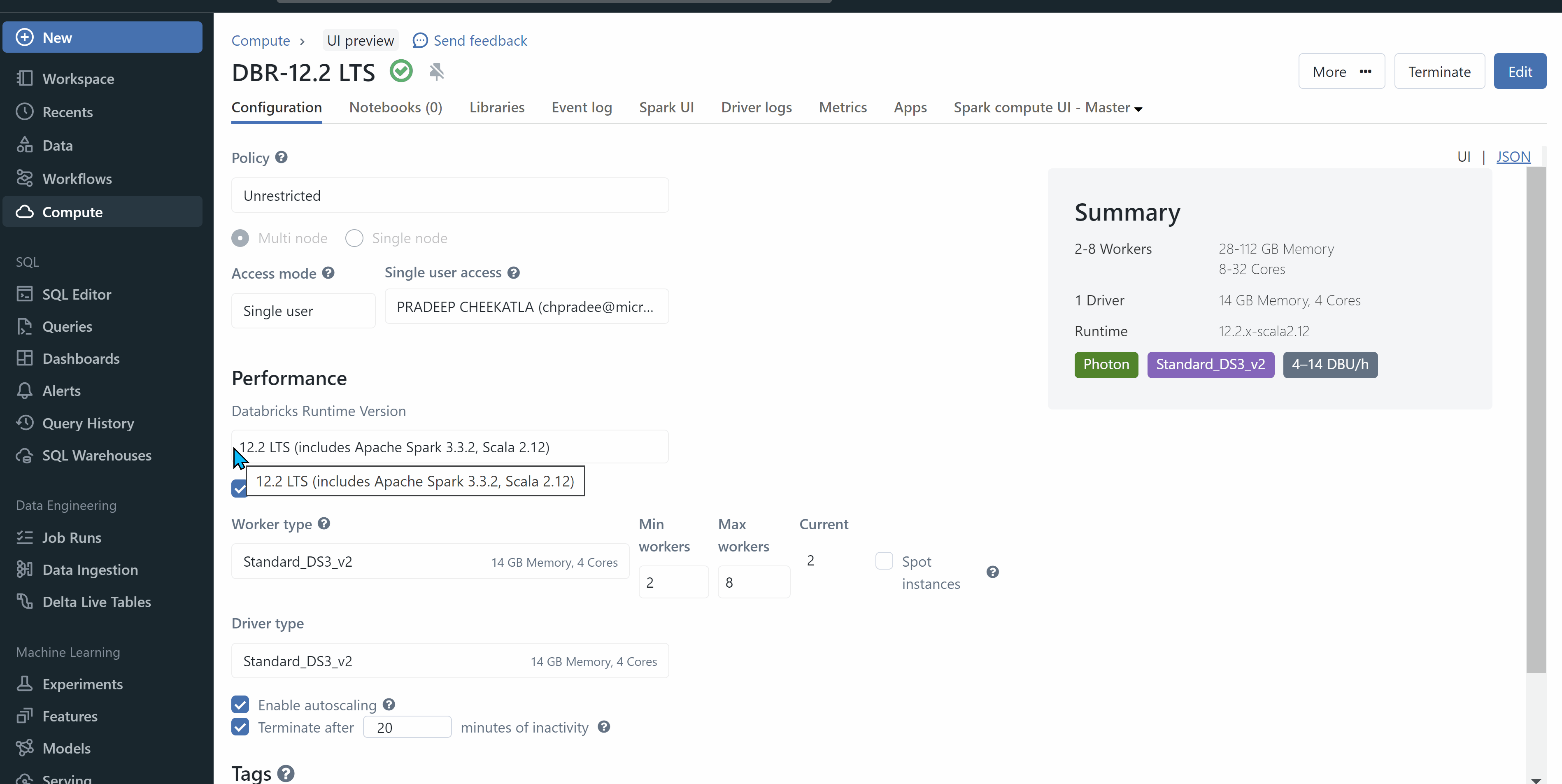Click inactivity termination help icon
This screenshot has width=1562, height=784.
603,726
